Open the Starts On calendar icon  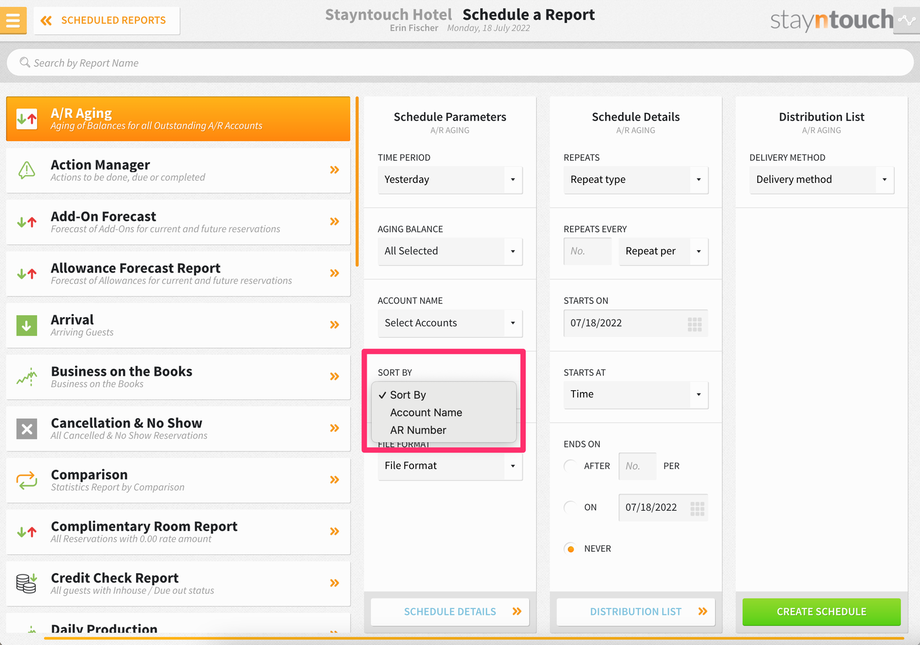click(695, 324)
